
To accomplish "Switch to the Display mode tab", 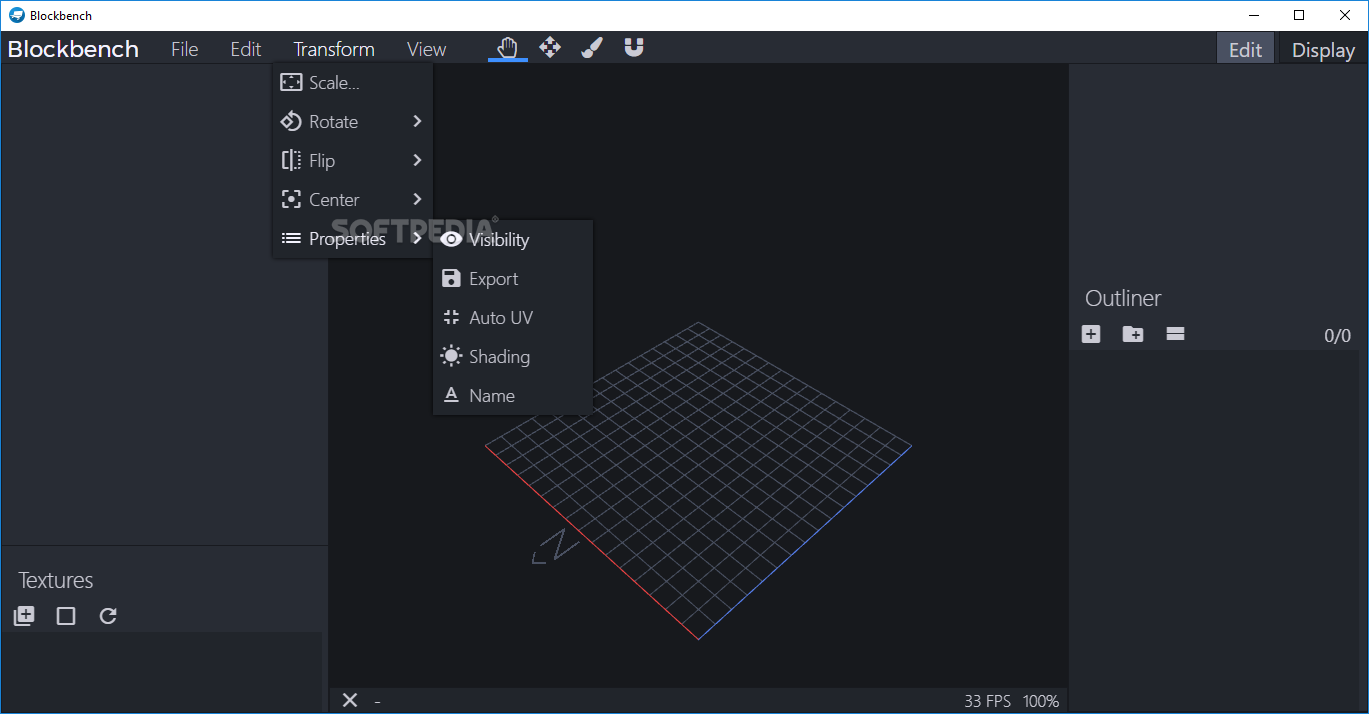I will pos(1323,49).
